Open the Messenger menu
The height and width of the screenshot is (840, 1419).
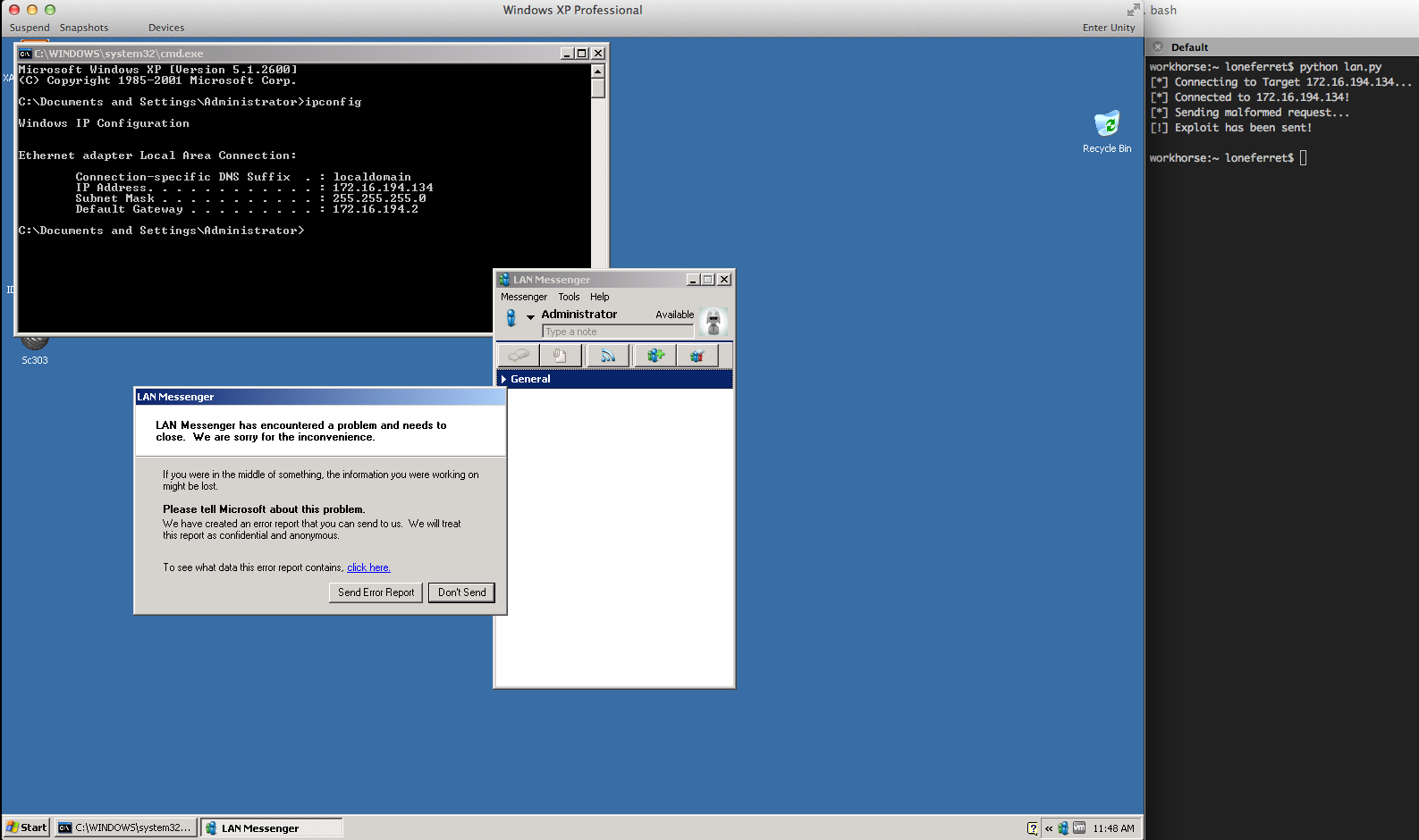(523, 297)
